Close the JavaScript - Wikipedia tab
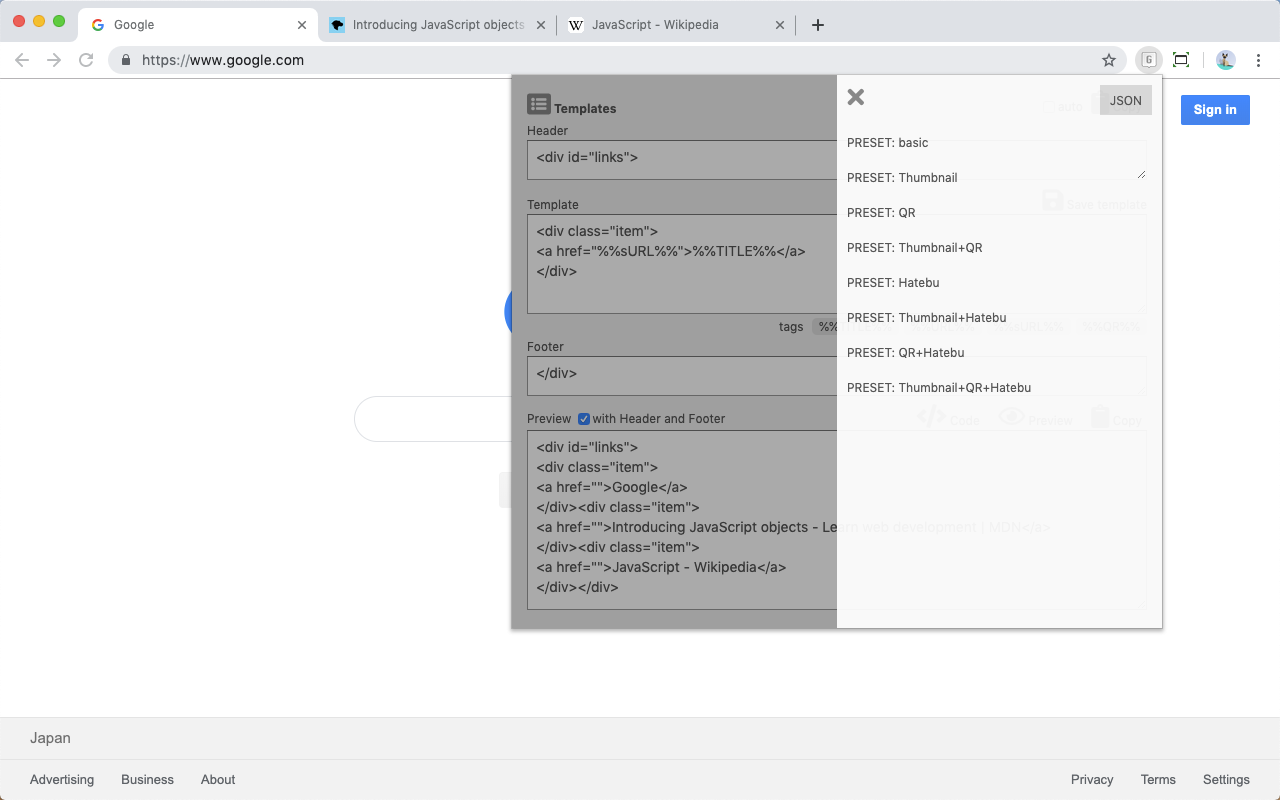Viewport: 1280px width, 800px height. (x=780, y=25)
